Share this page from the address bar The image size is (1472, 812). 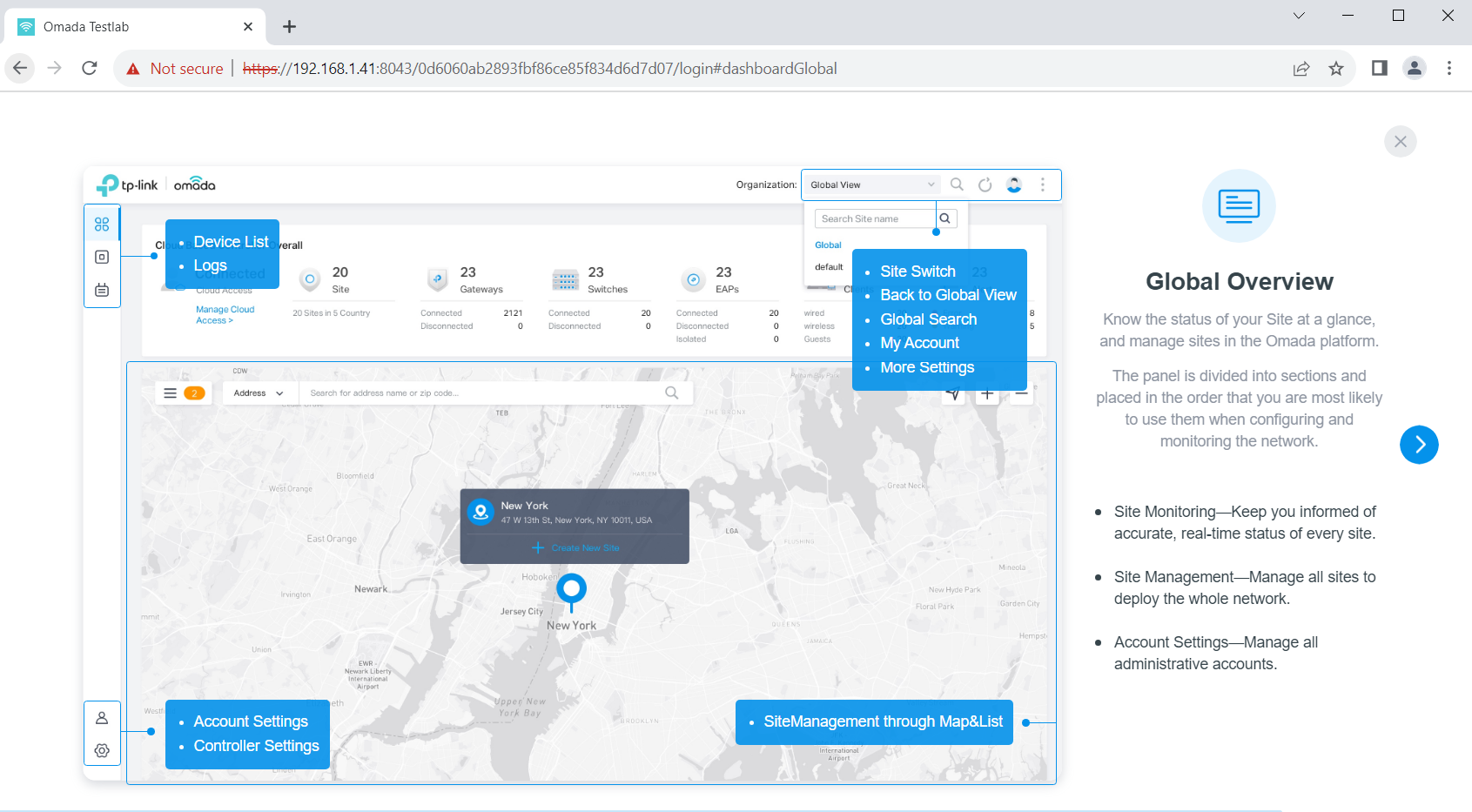[x=1301, y=69]
